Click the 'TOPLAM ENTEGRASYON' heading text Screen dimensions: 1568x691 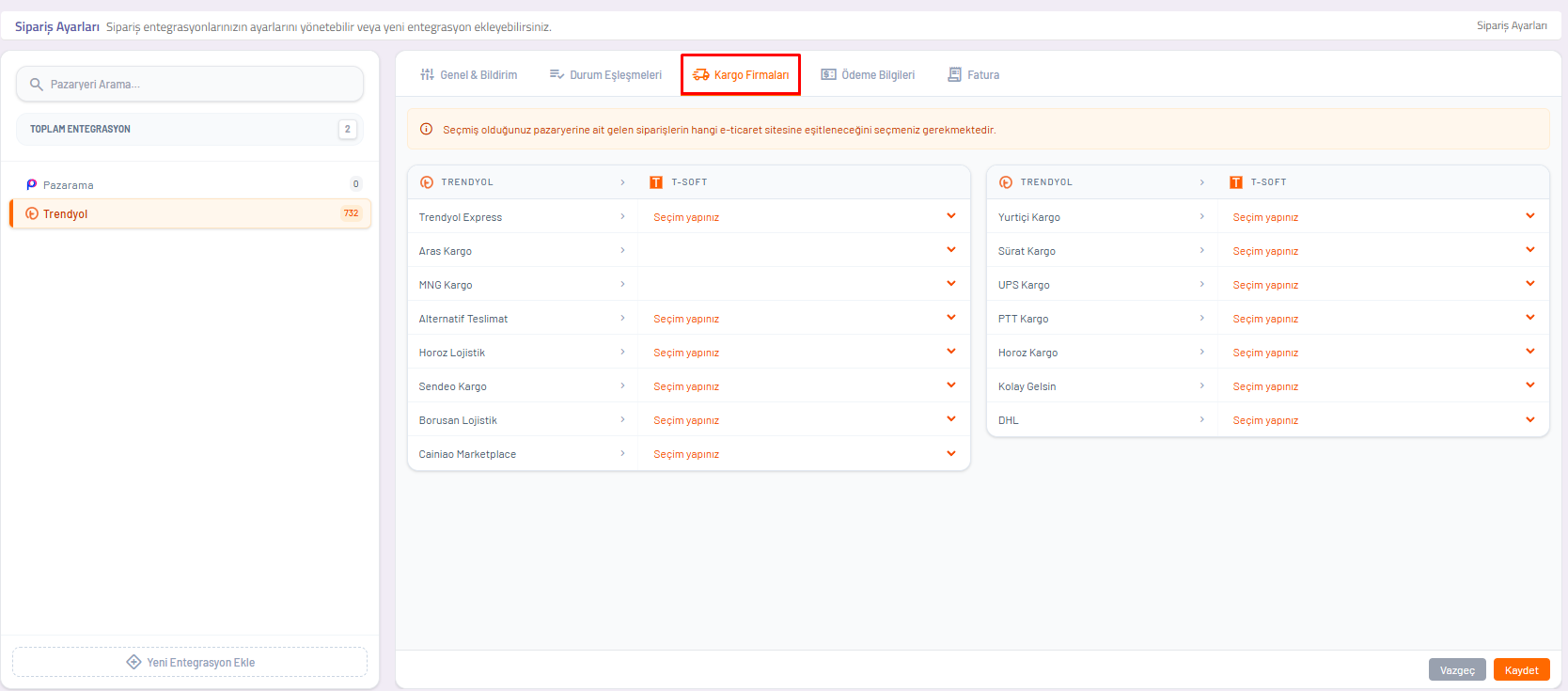[x=80, y=129]
